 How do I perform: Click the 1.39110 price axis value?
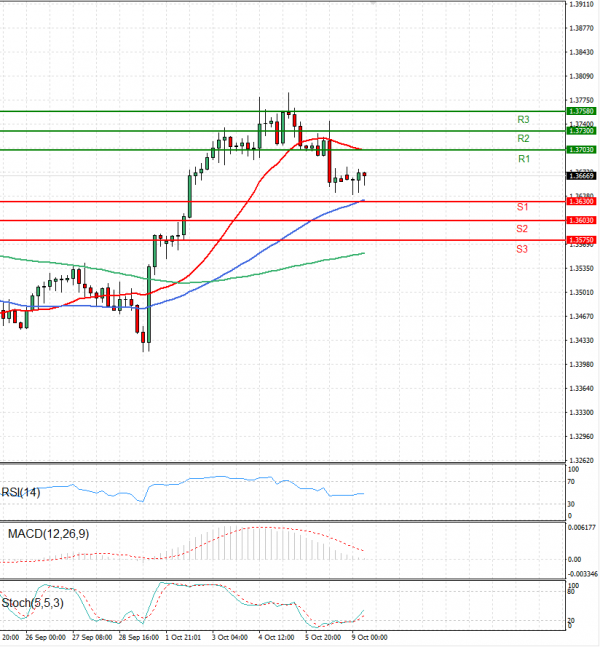(581, 4)
